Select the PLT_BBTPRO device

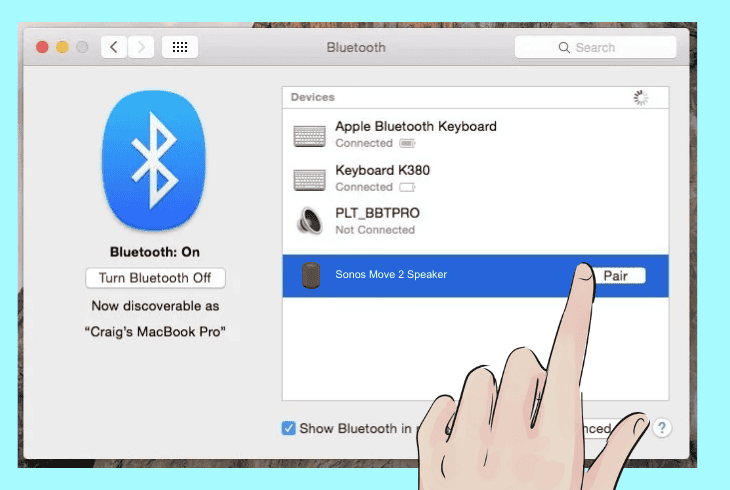click(x=475, y=221)
